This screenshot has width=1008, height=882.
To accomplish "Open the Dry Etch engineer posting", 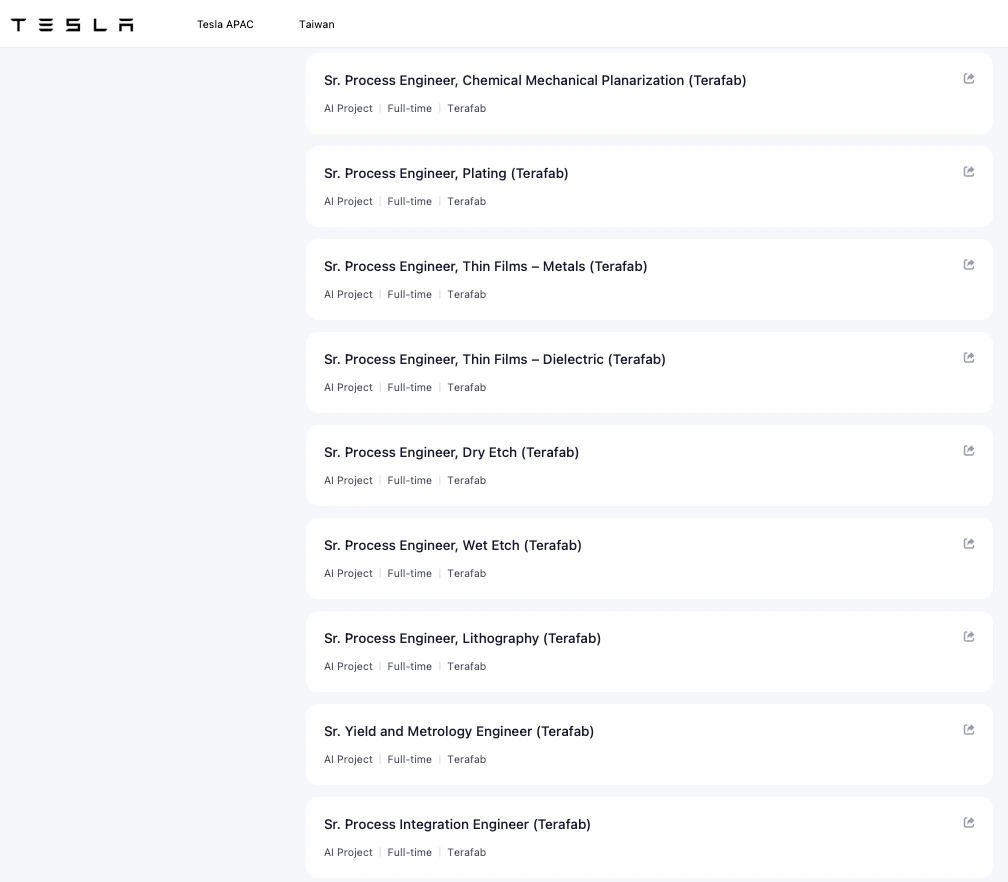I will (451, 453).
